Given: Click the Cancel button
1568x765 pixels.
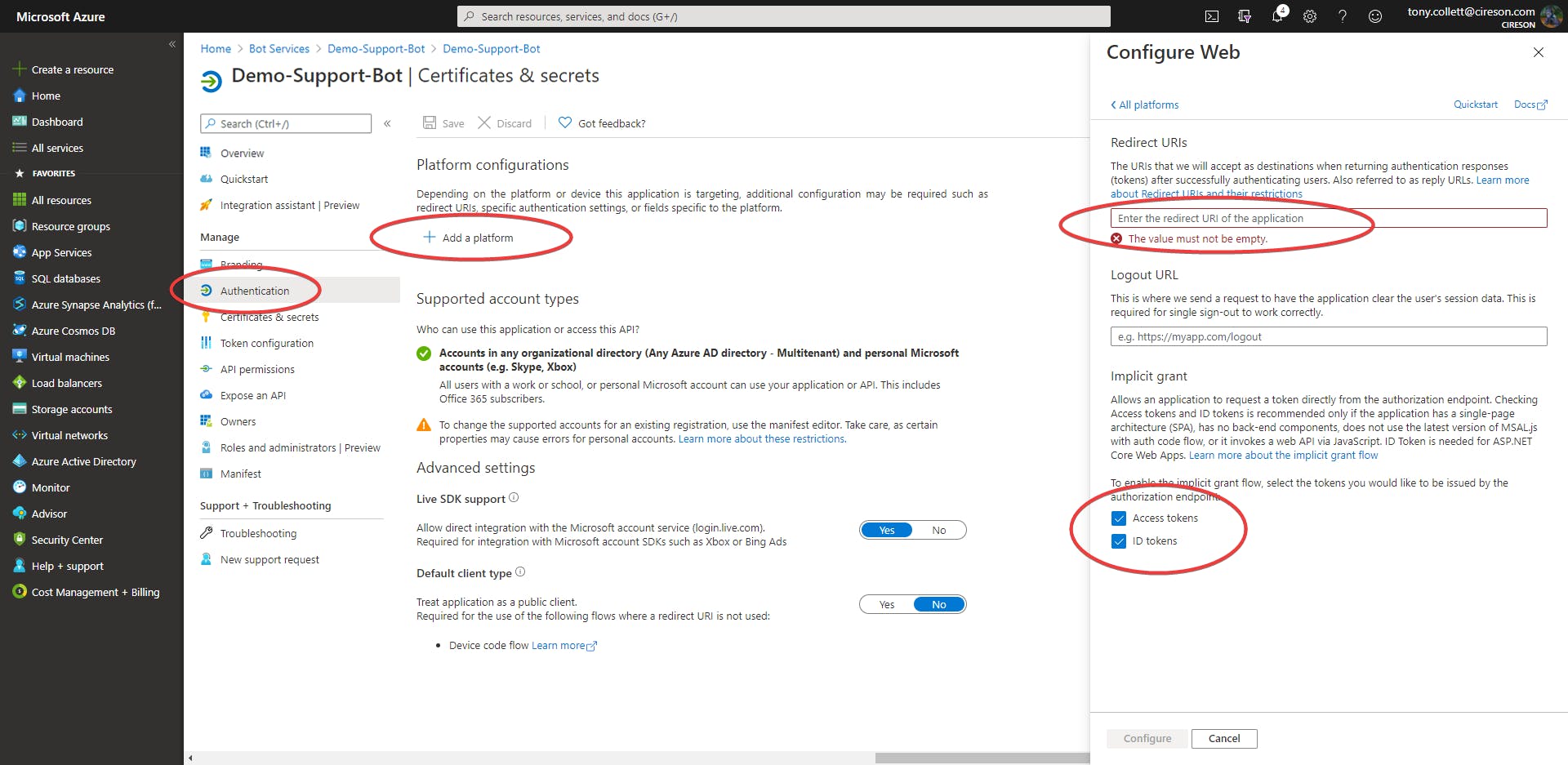Looking at the screenshot, I should point(1224,739).
